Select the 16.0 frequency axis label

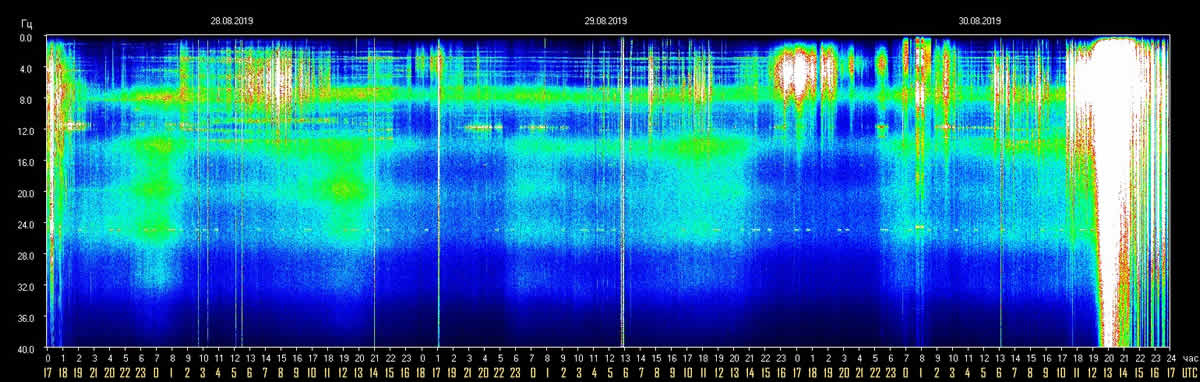(x=24, y=162)
